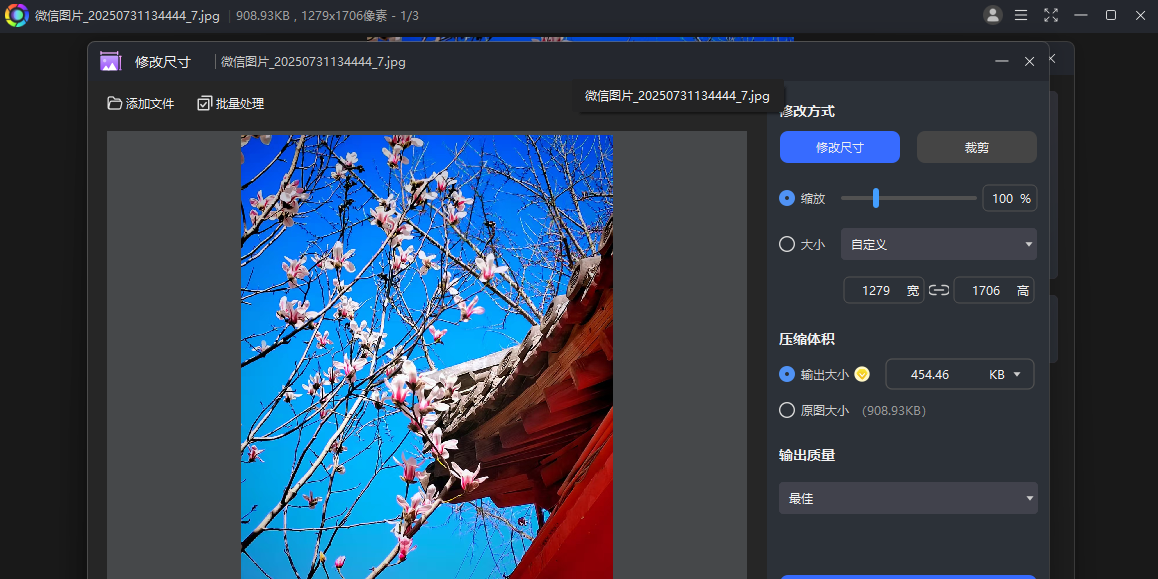Viewport: 1158px width, 579px height.
Task: Open the hamburger main menu icon
Action: coord(1021,15)
